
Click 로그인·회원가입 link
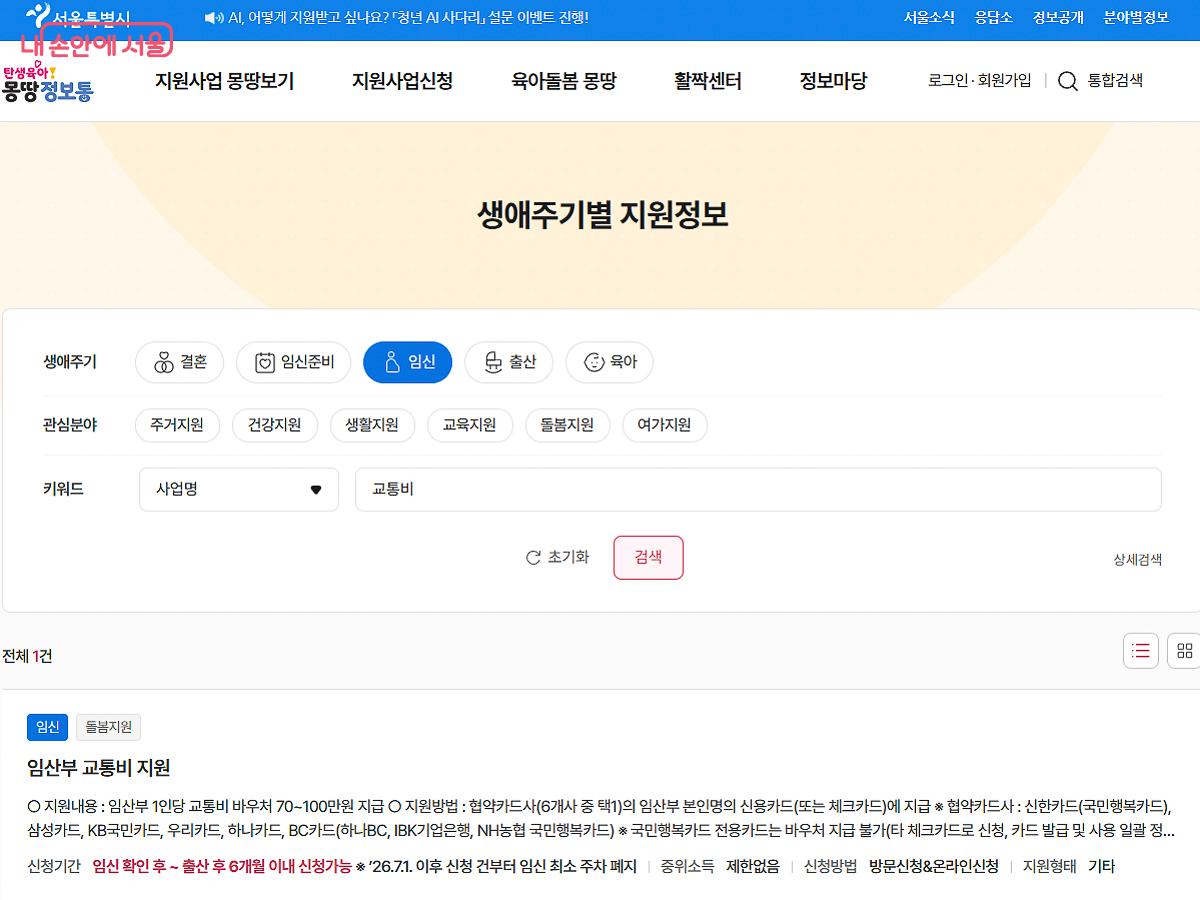(x=980, y=81)
